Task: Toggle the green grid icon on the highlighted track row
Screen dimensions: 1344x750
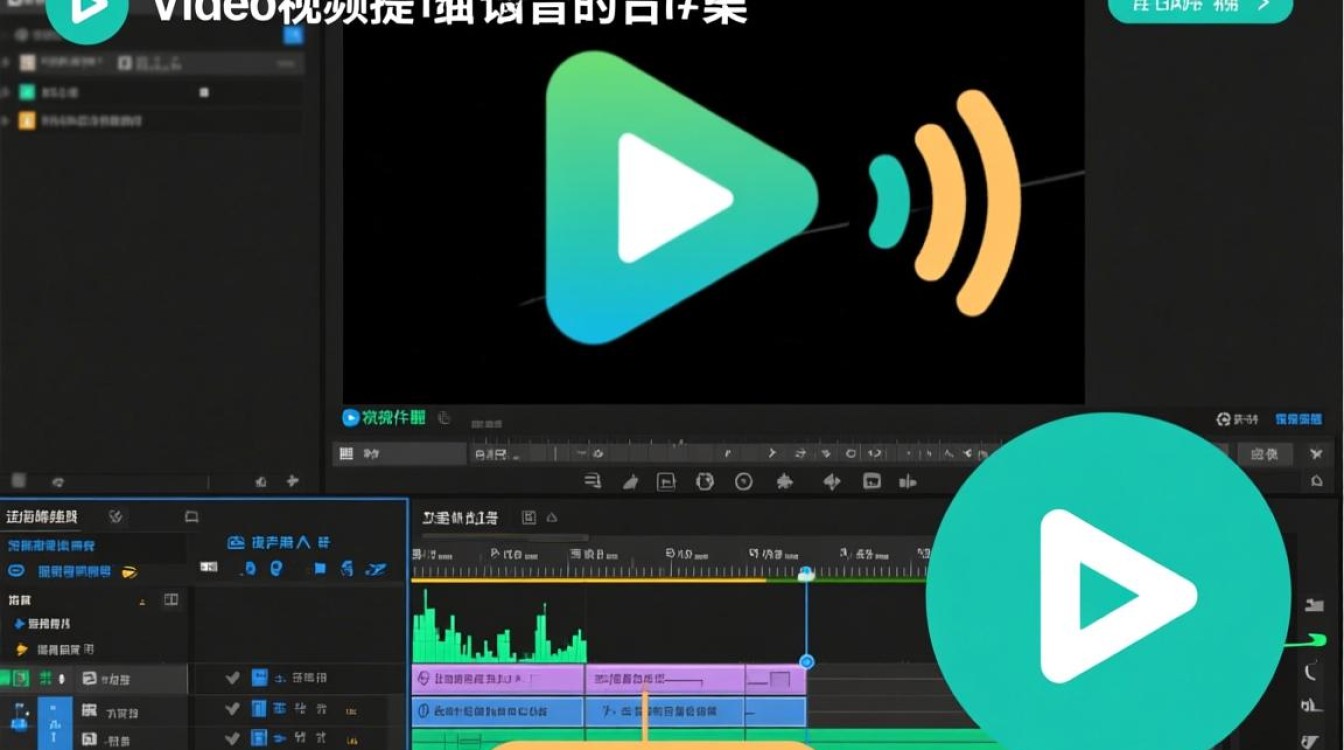Action: point(45,678)
